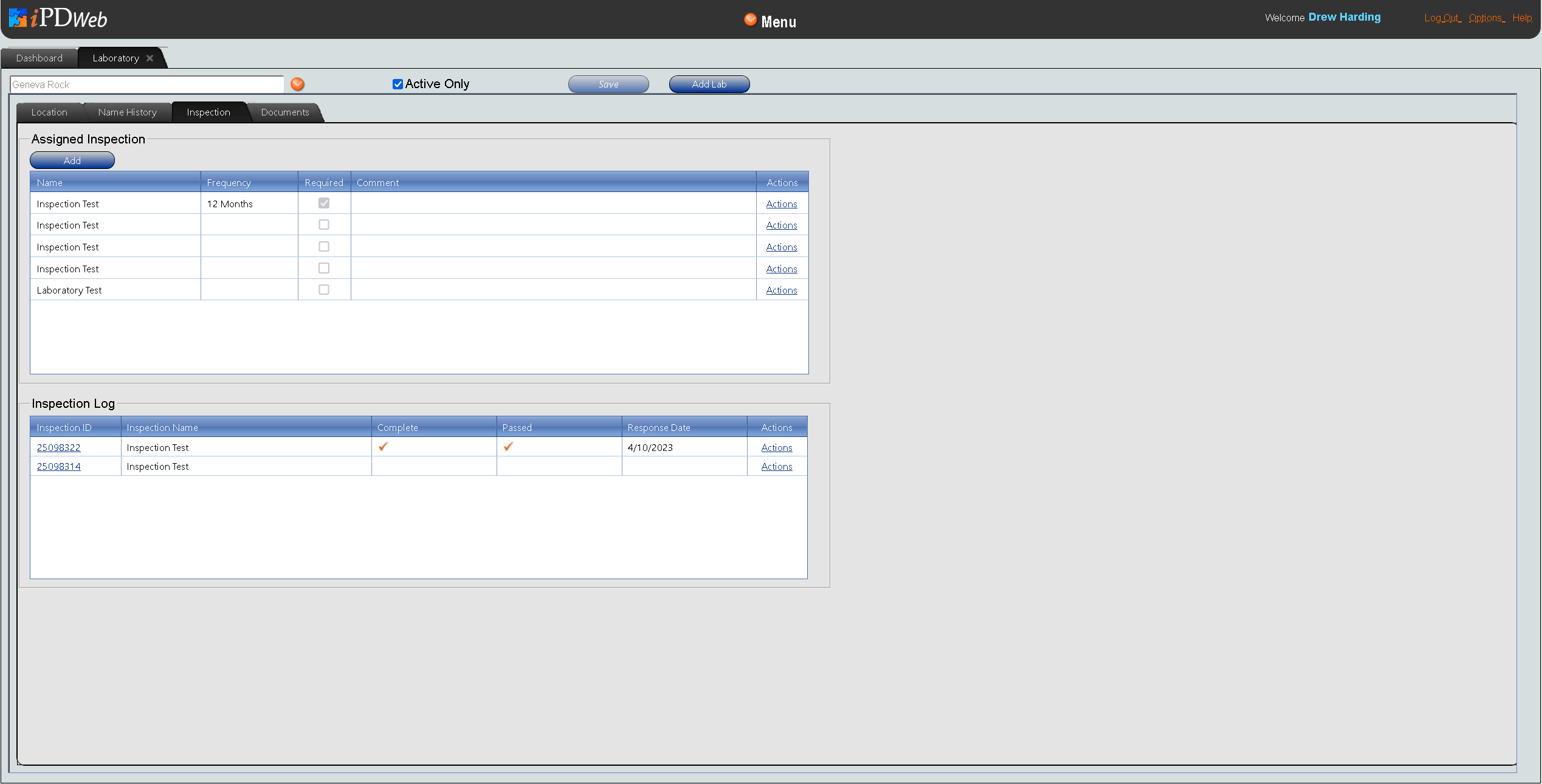Check Required box in second Inspection Test row
The image size is (1542, 784).
[x=324, y=225]
